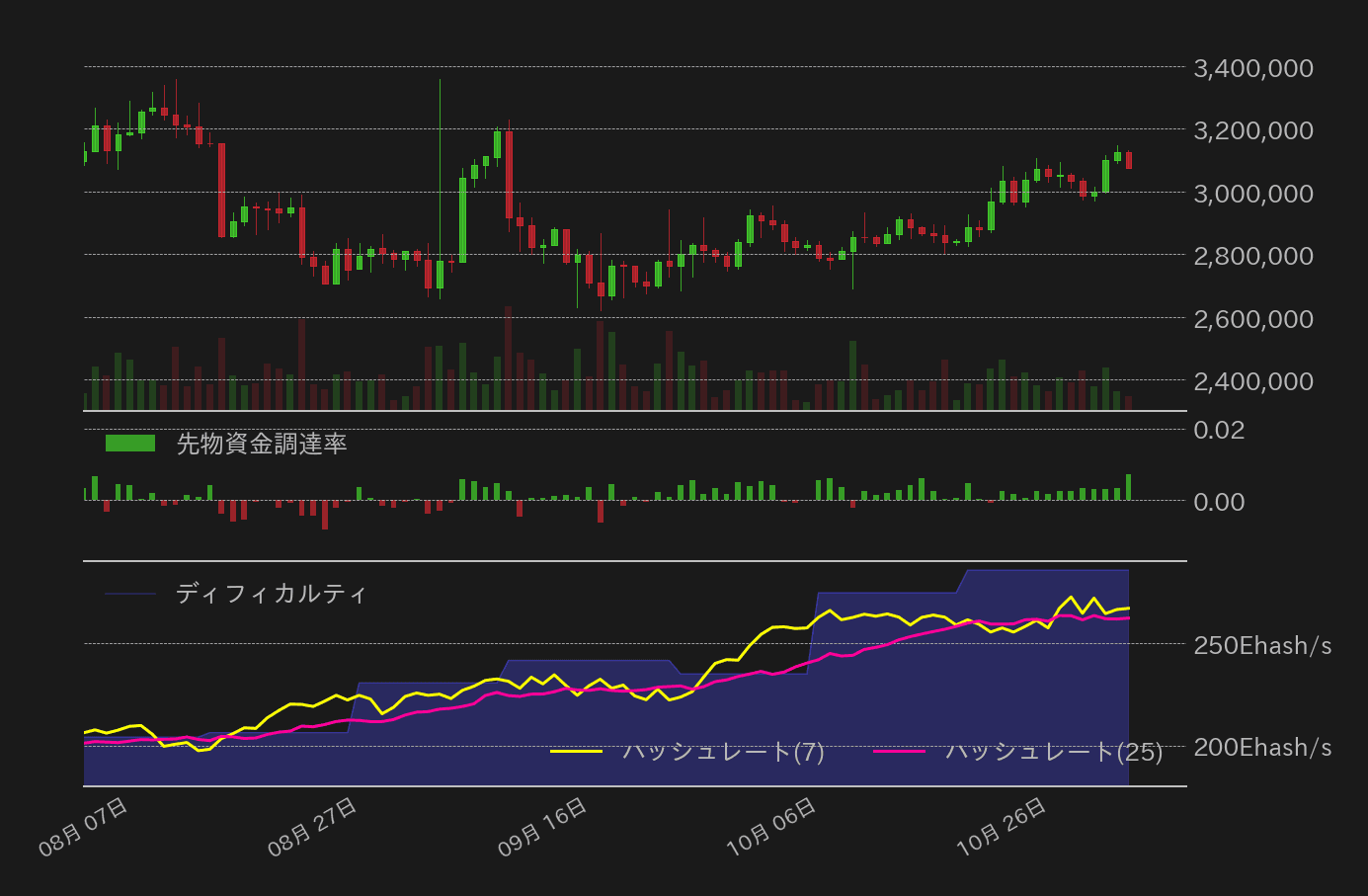Screen dimensions: 1368x896
Task: Click the 0.02 funding rate gridline label
Action: point(1221,430)
